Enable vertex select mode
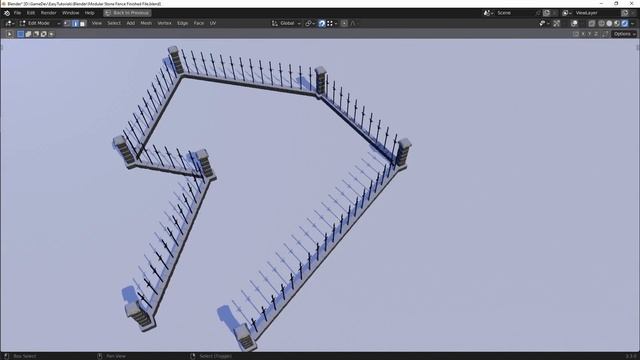 tap(67, 23)
